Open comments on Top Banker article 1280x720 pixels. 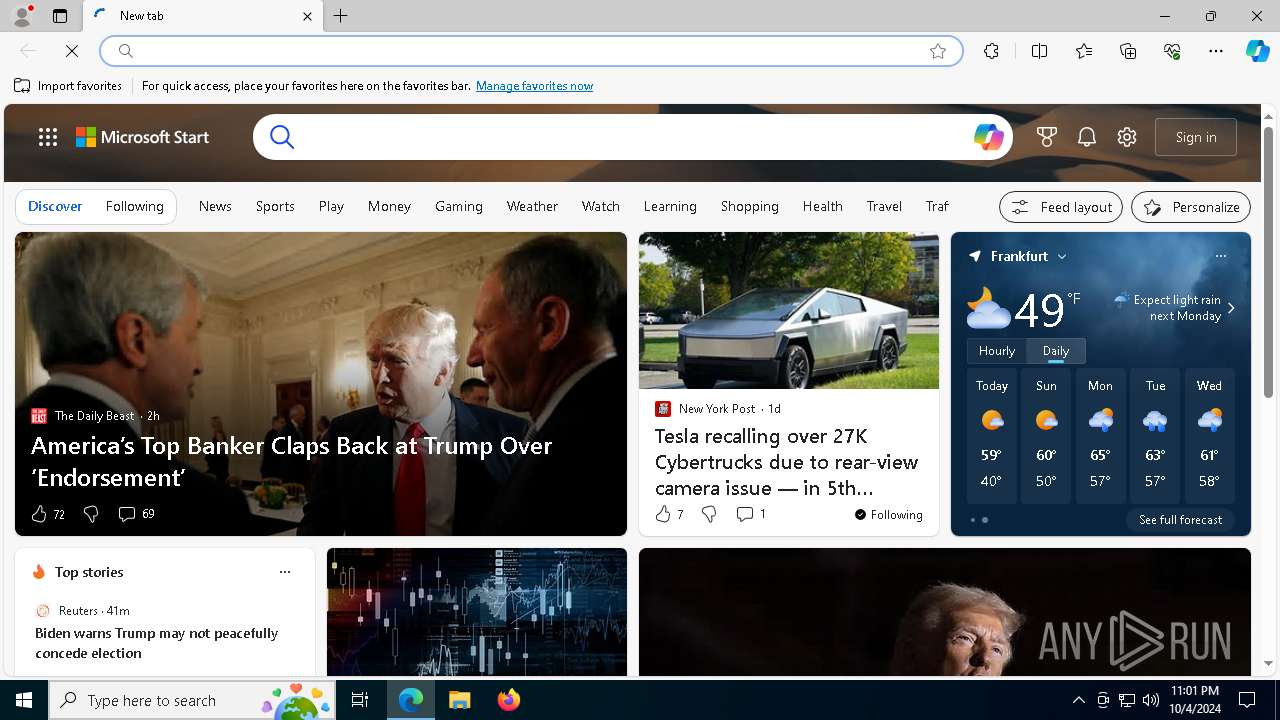click(x=136, y=514)
